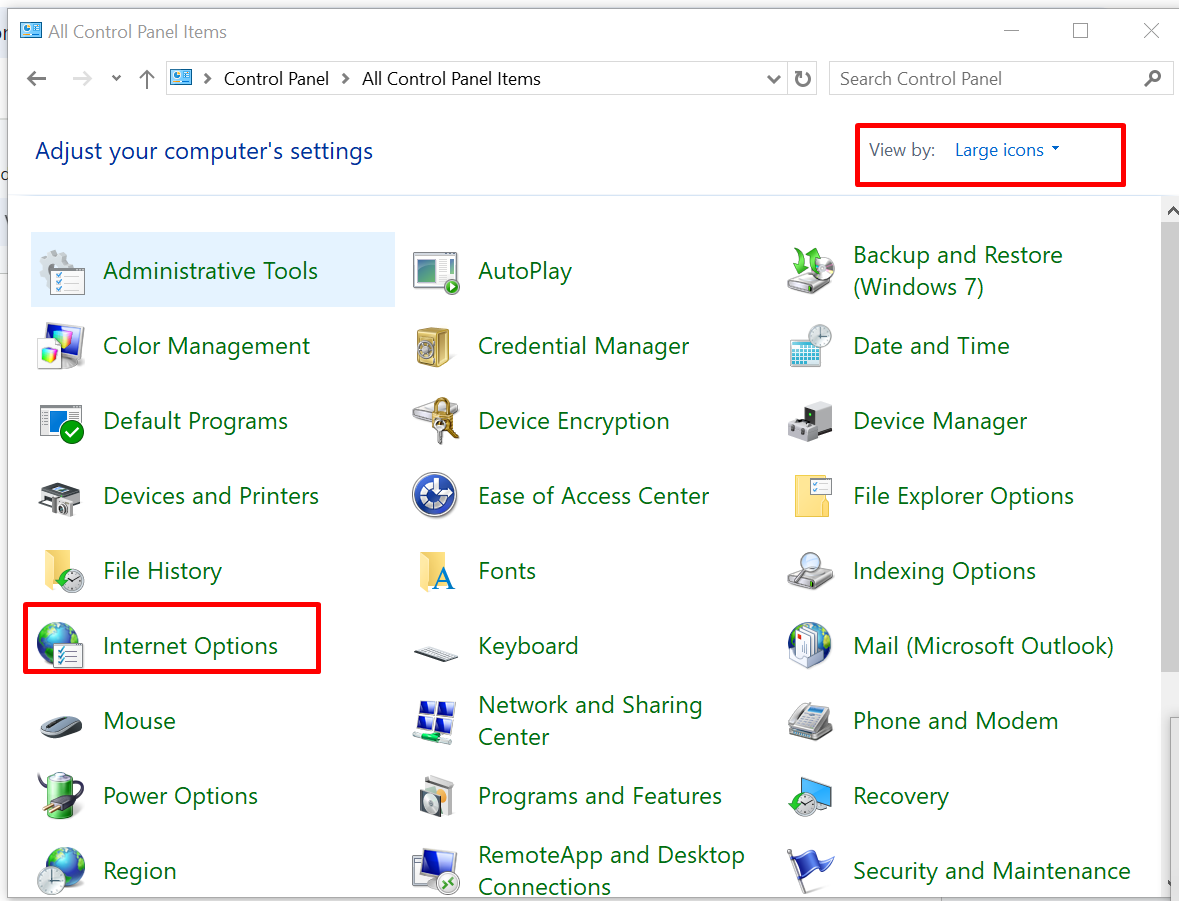Go back using the Back arrow
Screen dimensions: 1179x901
(x=37, y=78)
